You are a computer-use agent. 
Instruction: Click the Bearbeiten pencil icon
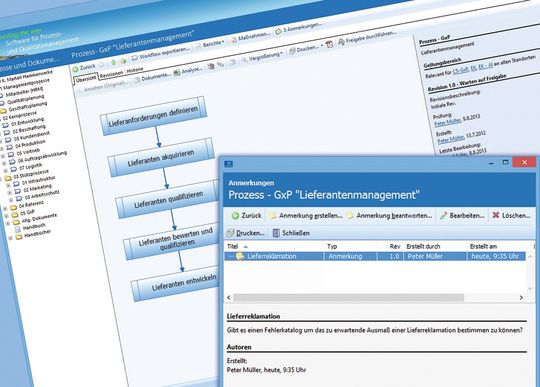click(443, 216)
